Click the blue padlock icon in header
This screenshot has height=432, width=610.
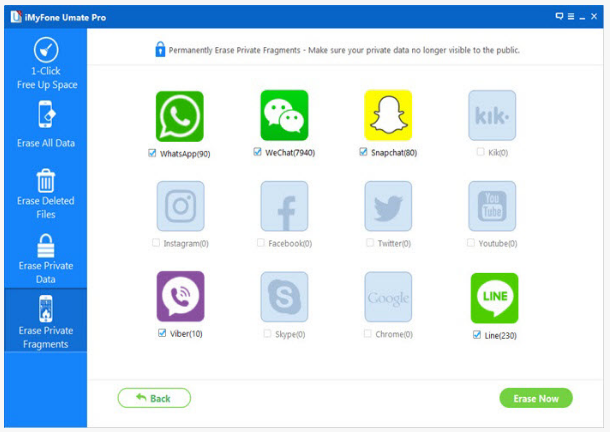(x=160, y=49)
